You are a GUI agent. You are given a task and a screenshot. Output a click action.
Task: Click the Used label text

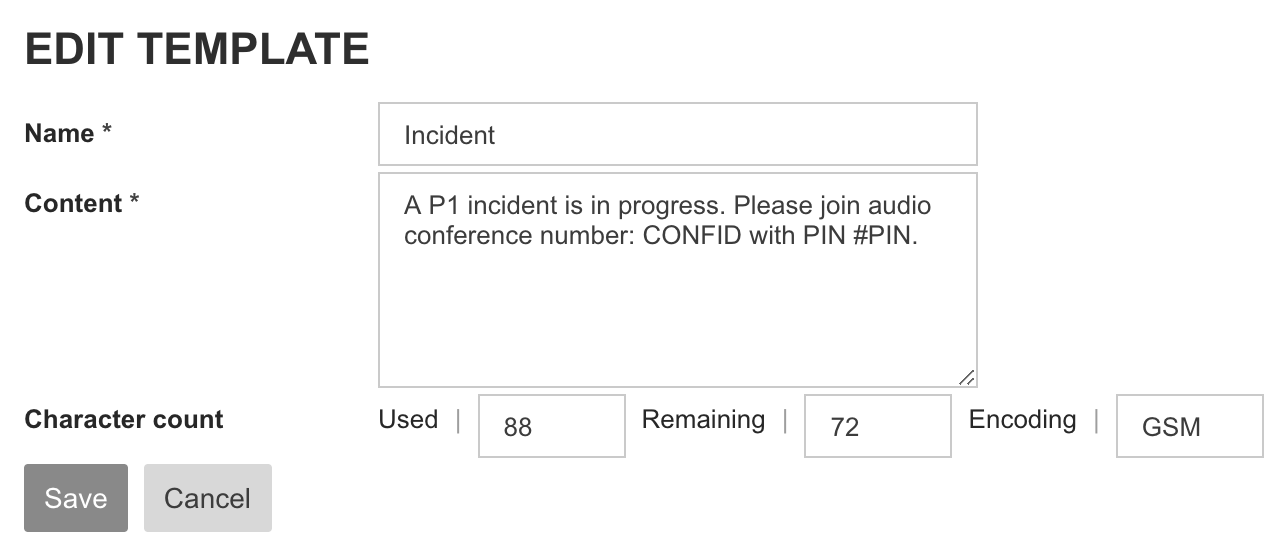click(408, 419)
